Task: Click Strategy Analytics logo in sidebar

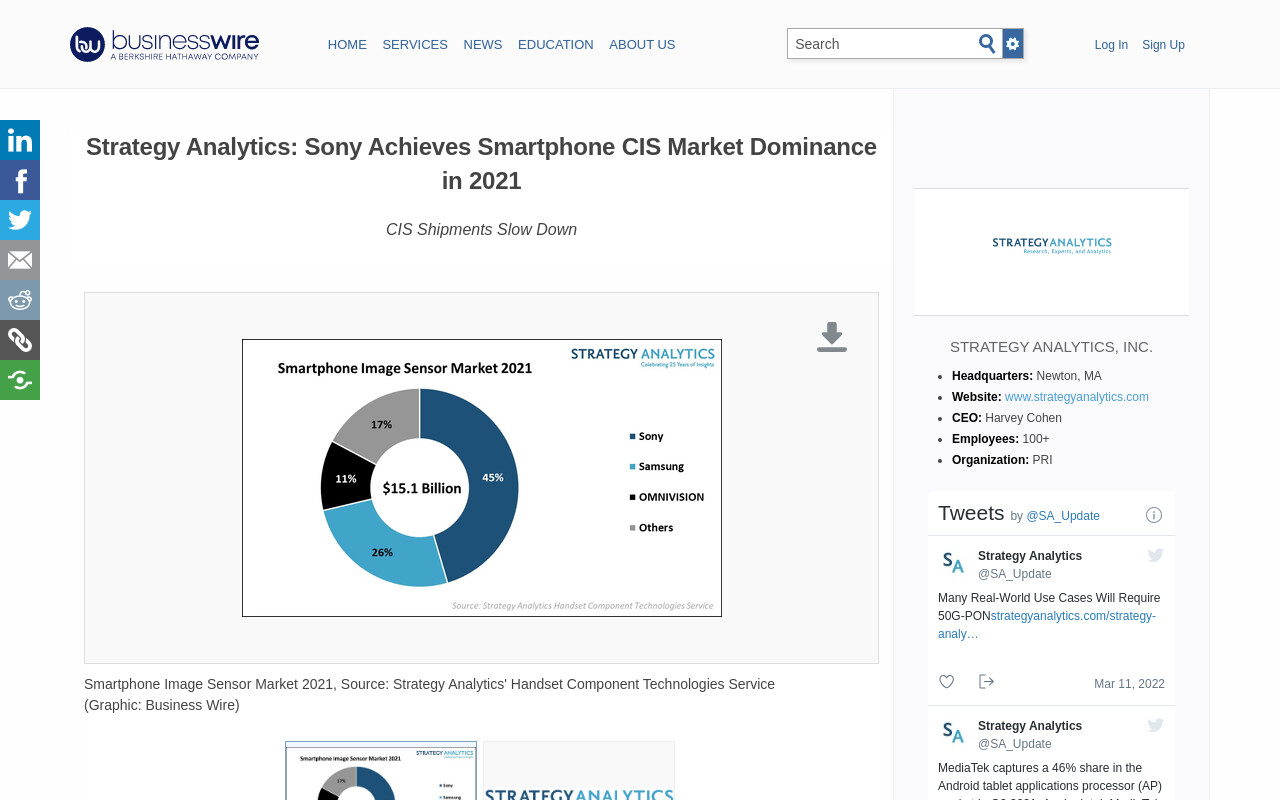Action: [x=1052, y=245]
